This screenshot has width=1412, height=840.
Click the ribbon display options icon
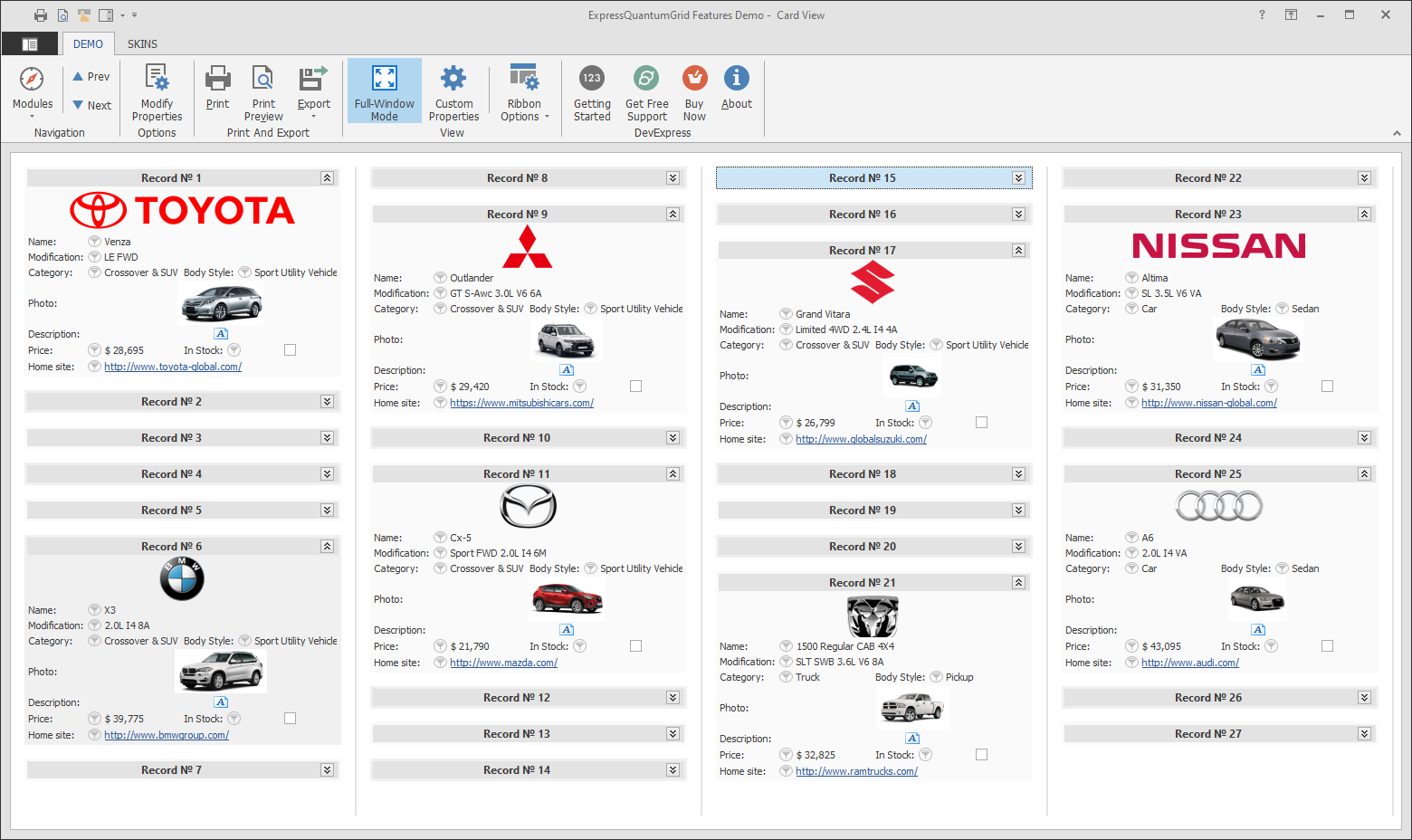[x=1292, y=14]
